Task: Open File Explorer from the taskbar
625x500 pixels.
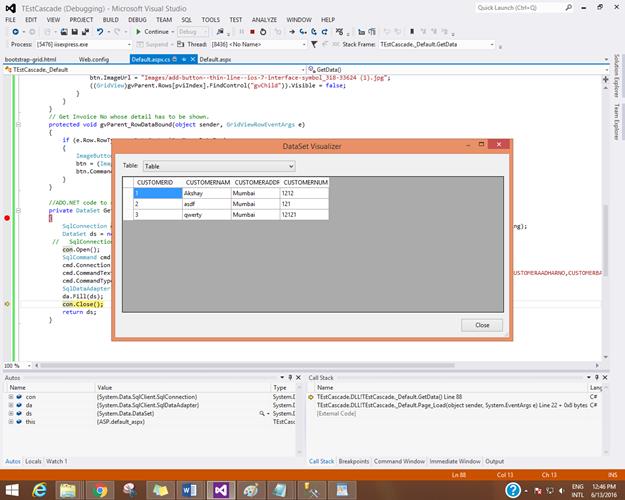Action: point(67,488)
